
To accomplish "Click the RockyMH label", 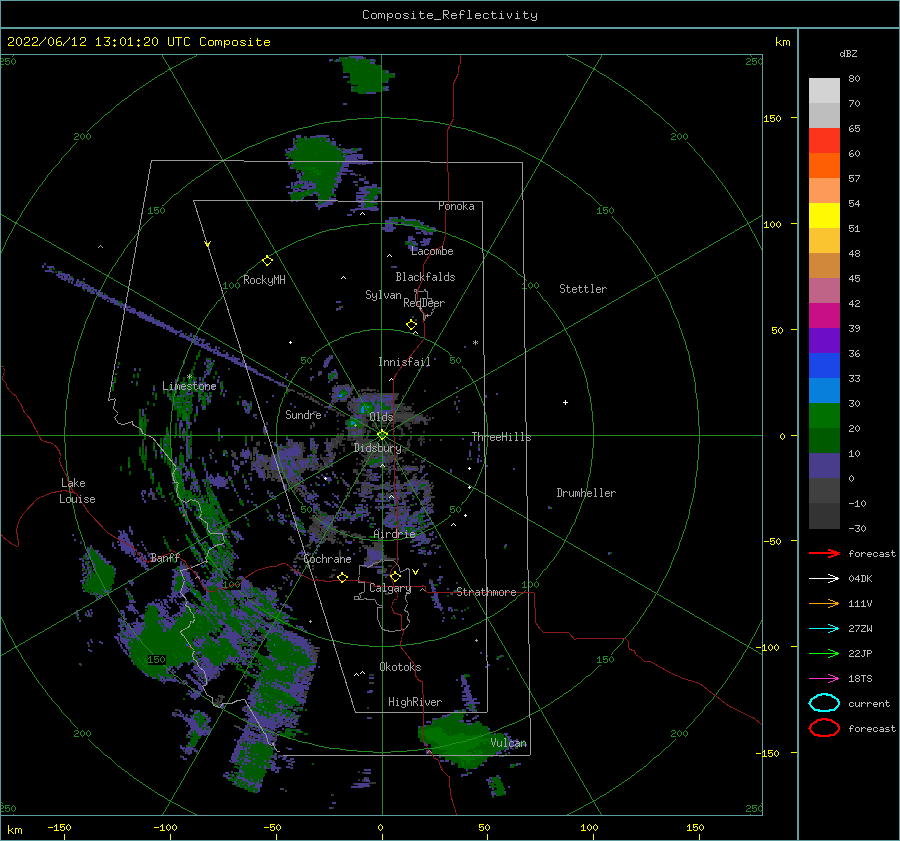I will (264, 280).
